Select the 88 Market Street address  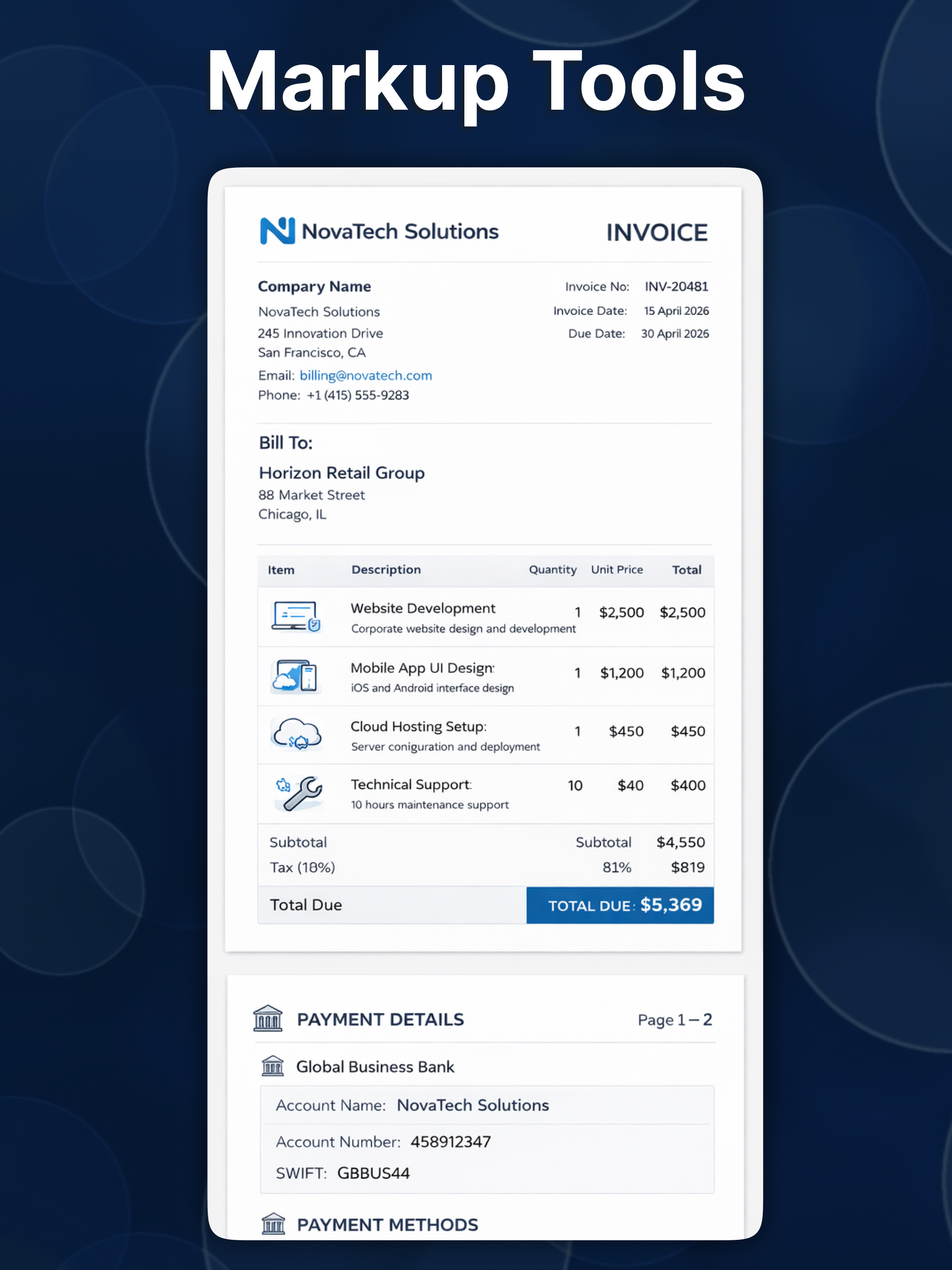point(312,495)
